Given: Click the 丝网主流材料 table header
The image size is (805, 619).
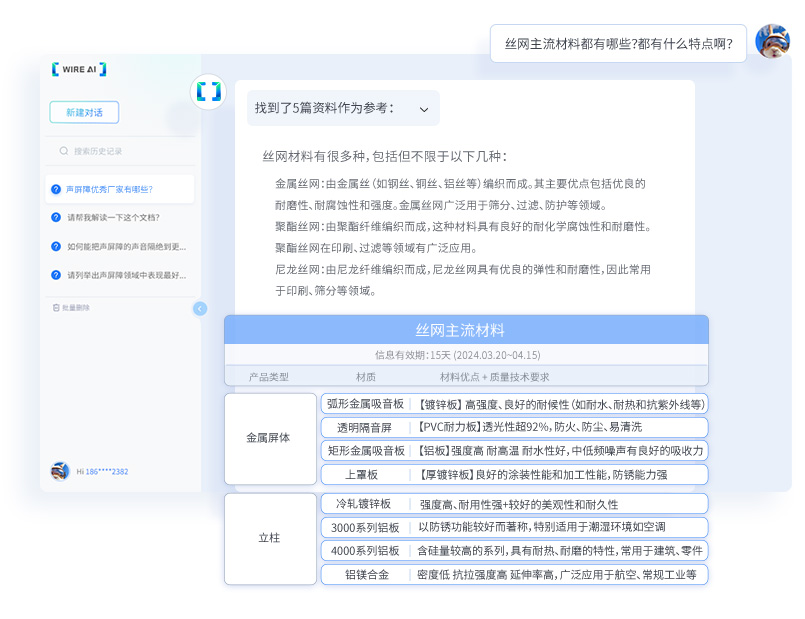Looking at the screenshot, I should (x=465, y=330).
